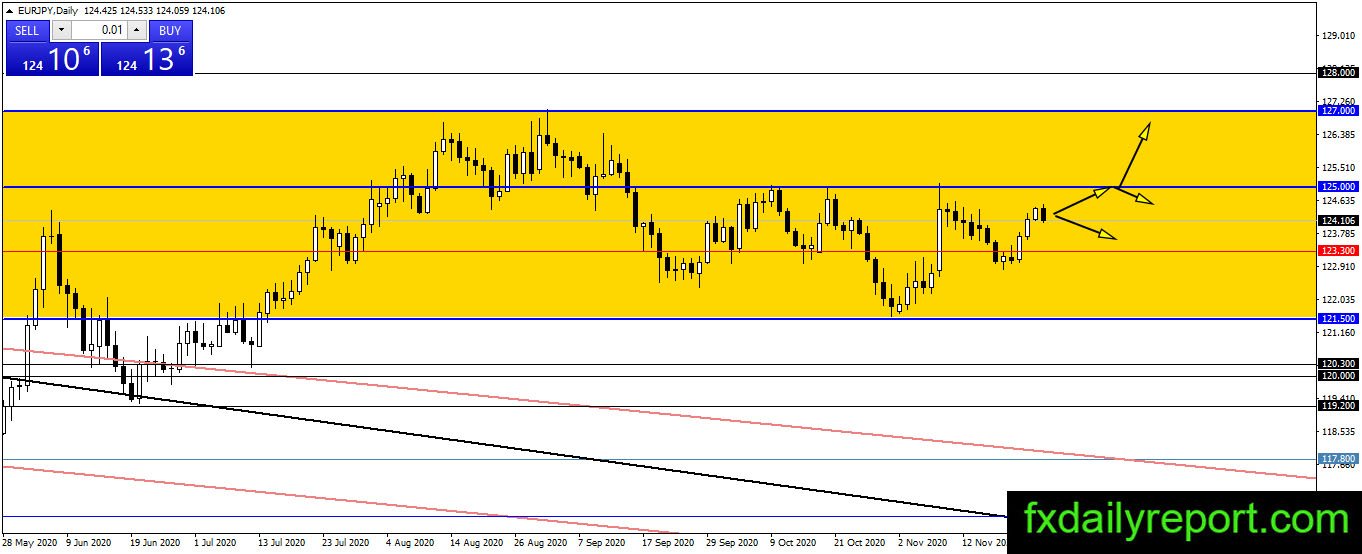
Task: Click the 121.500 blue price label
Action: pos(1338,319)
